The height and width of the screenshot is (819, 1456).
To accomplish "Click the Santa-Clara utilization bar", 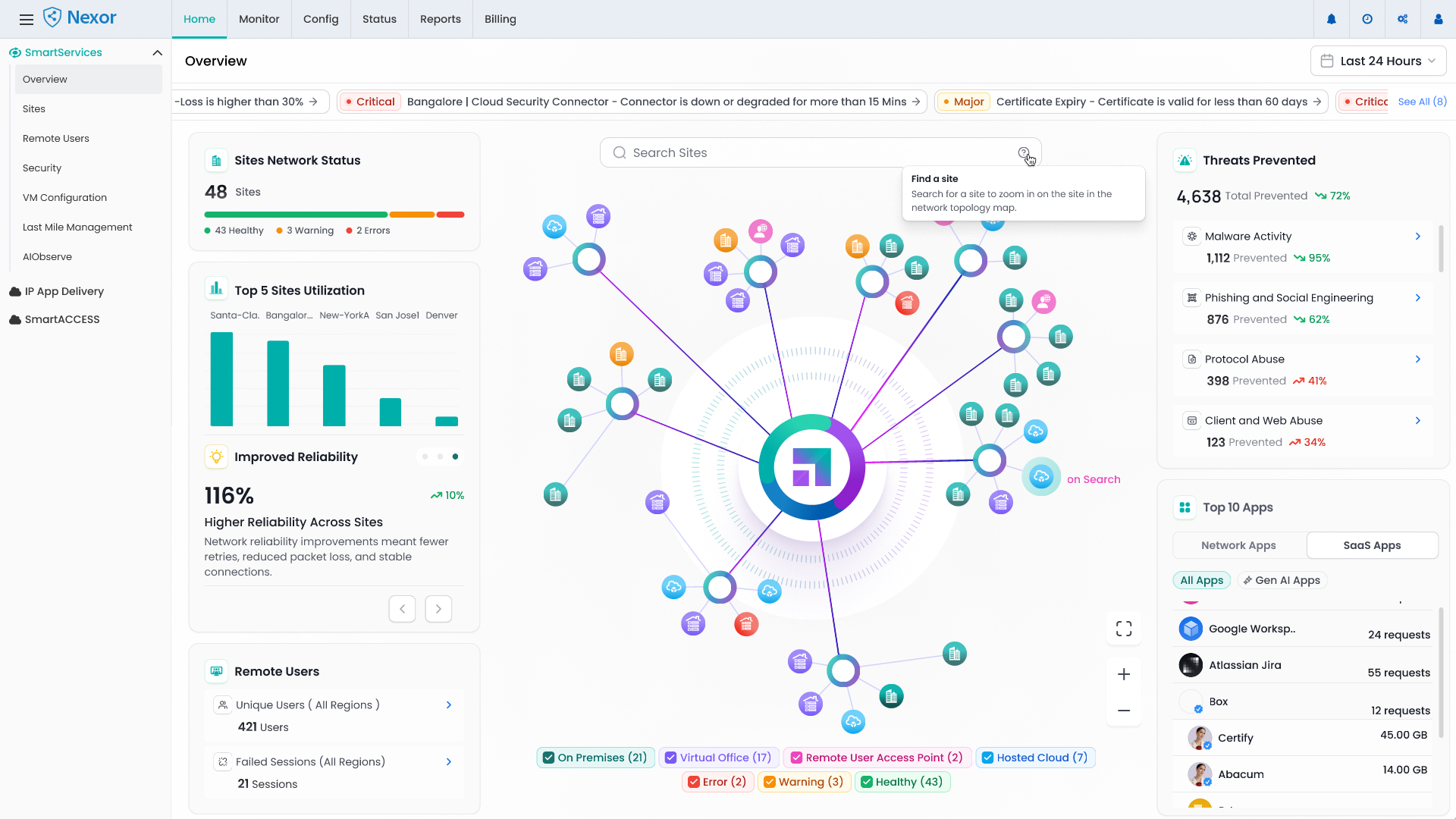I will coord(221,379).
